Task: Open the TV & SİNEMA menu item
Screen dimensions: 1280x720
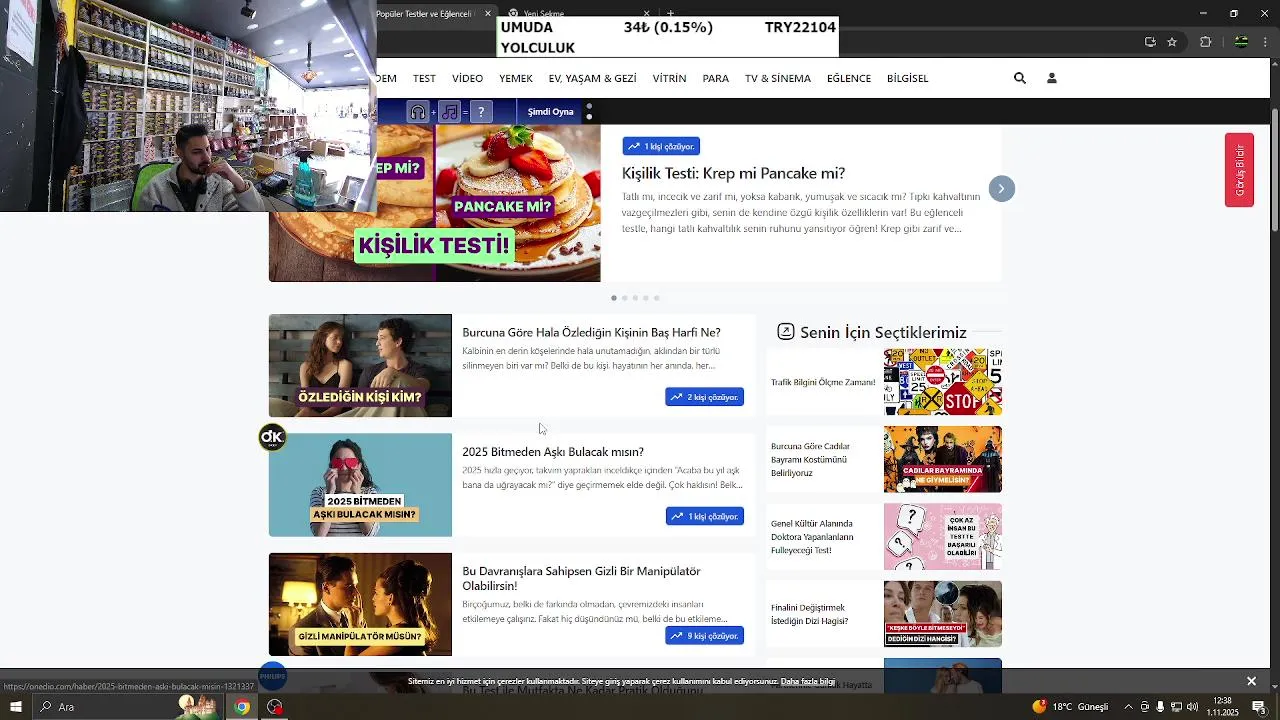Action: point(777,78)
